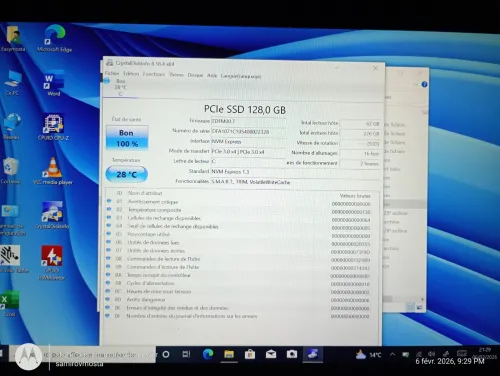Screen dimensions: 500x376
Task: Open the Mail app on the taskbar
Action: 271,354
